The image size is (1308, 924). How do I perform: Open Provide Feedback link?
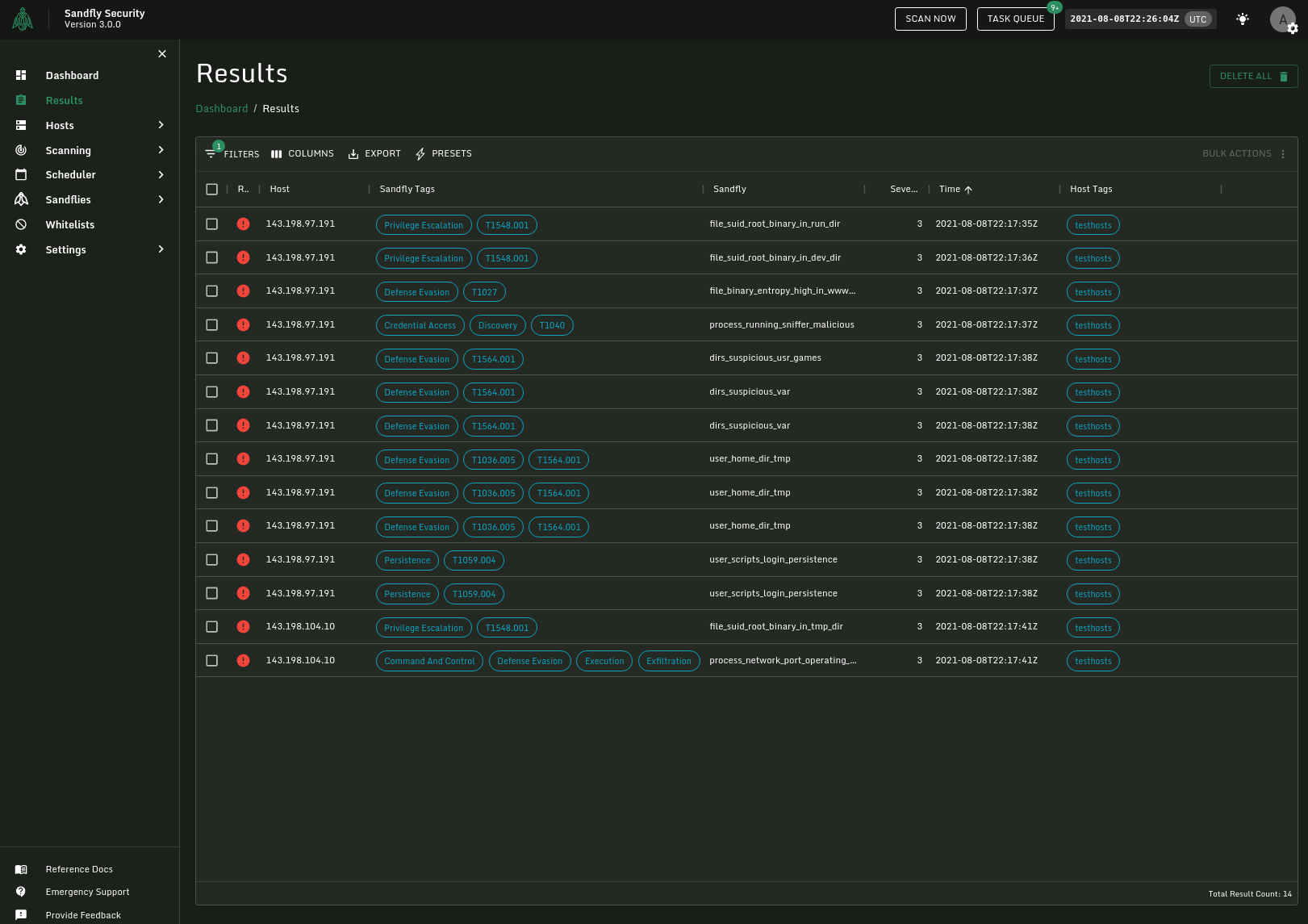click(x=83, y=916)
